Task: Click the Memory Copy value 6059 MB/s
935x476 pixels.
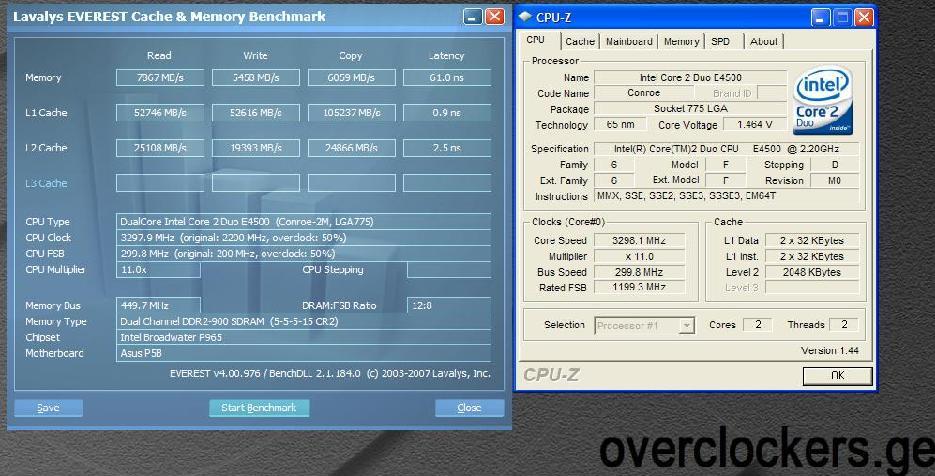Action: tap(351, 78)
